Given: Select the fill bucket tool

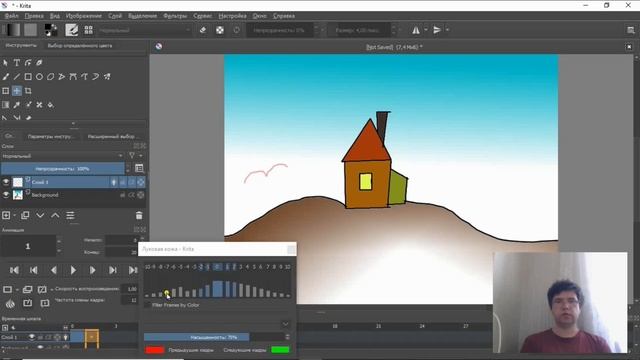Looking at the screenshot, I should coord(51,105).
